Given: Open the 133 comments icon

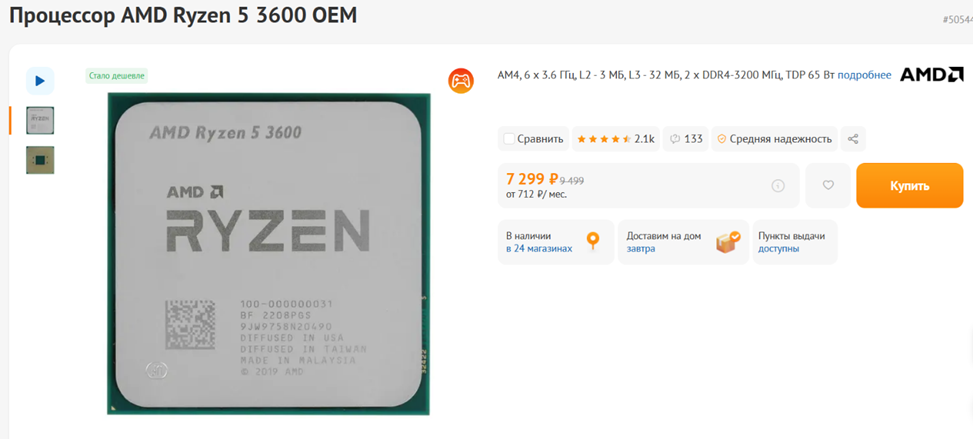Looking at the screenshot, I should pyautogui.click(x=686, y=139).
